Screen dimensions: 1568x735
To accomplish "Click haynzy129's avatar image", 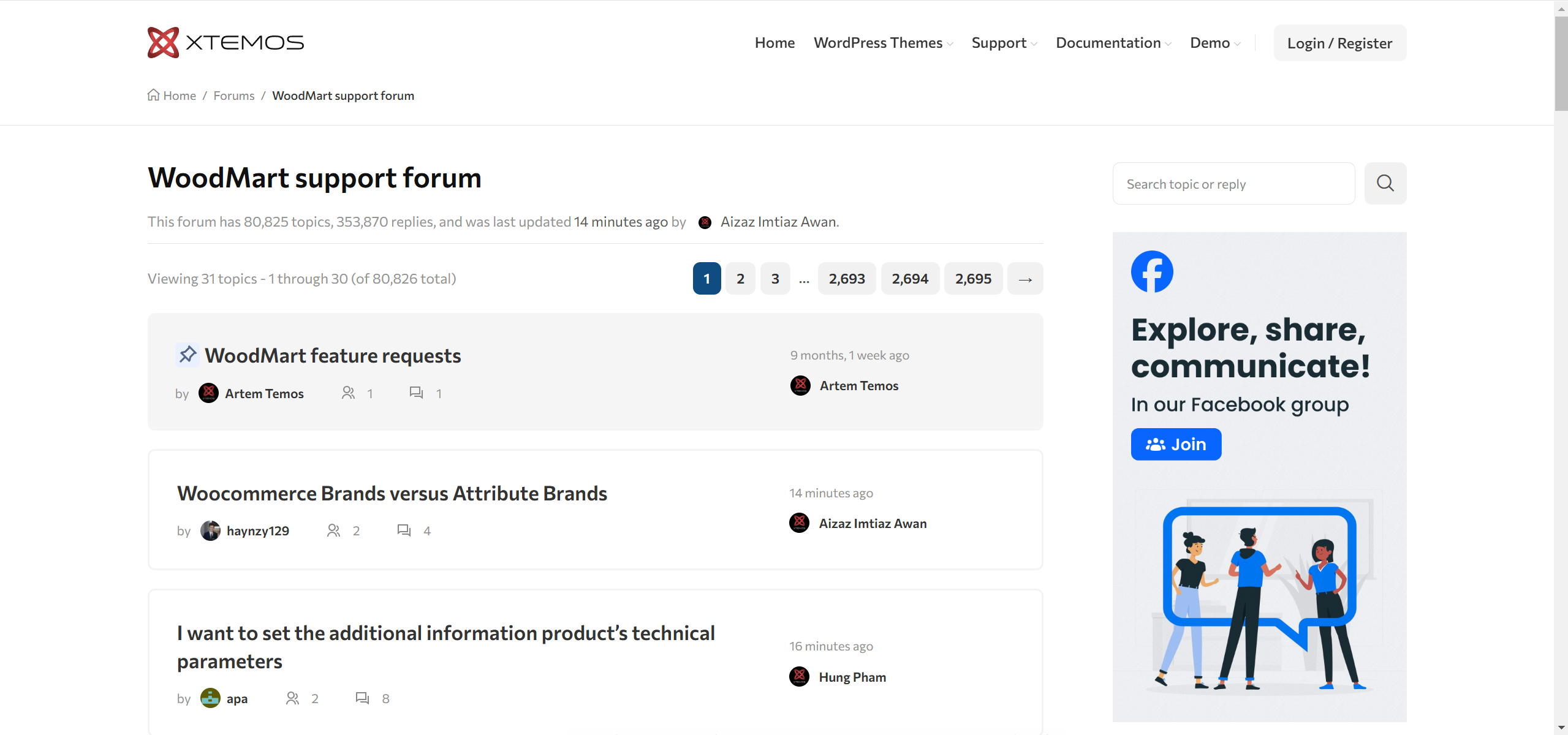I will pyautogui.click(x=211, y=530).
